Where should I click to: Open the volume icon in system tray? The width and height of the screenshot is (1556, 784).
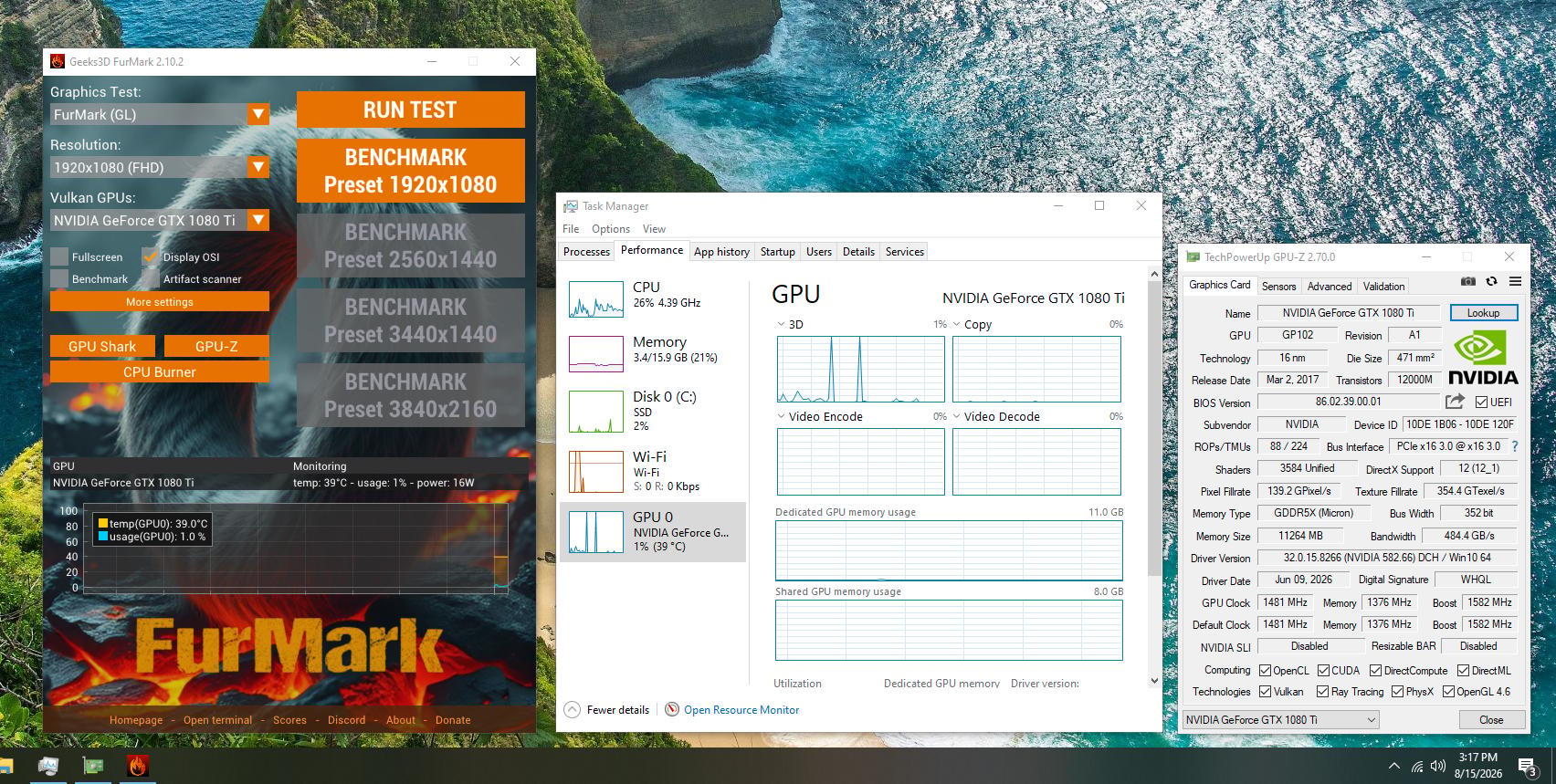(x=1439, y=767)
